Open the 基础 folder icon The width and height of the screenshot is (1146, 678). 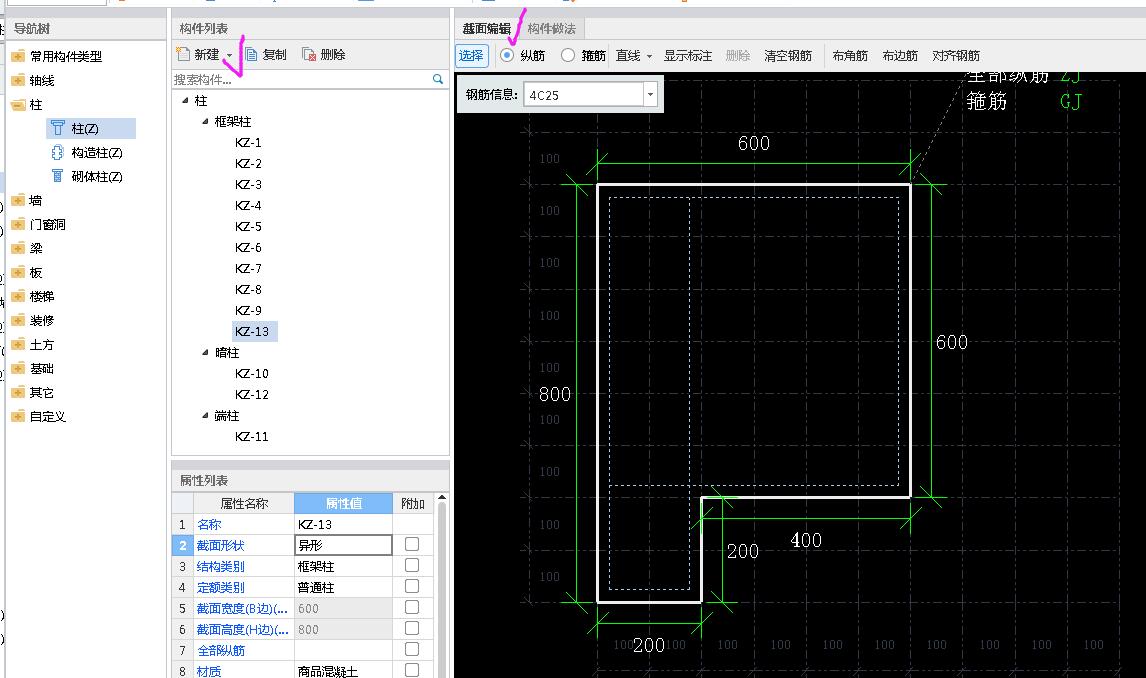point(18,368)
